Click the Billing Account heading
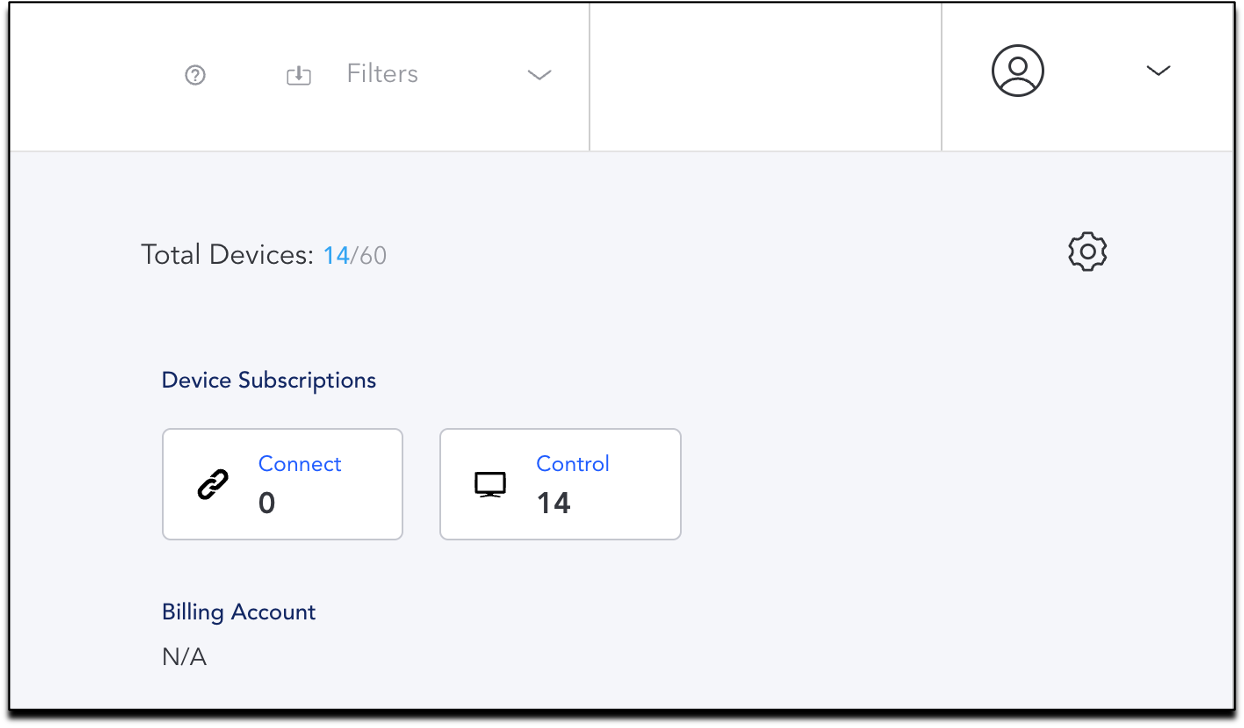 tap(239, 612)
